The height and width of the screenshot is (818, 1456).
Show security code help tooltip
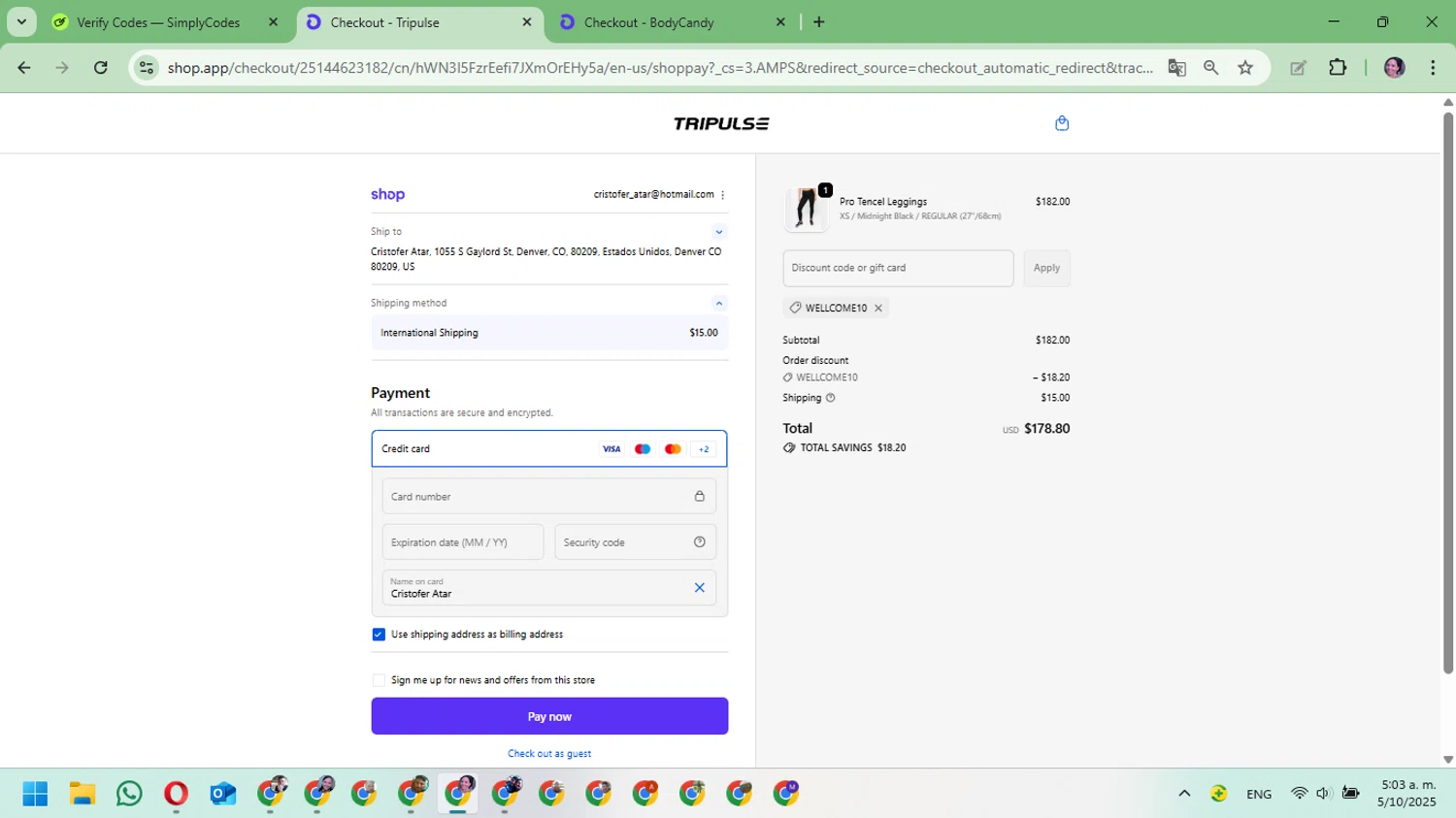click(699, 542)
